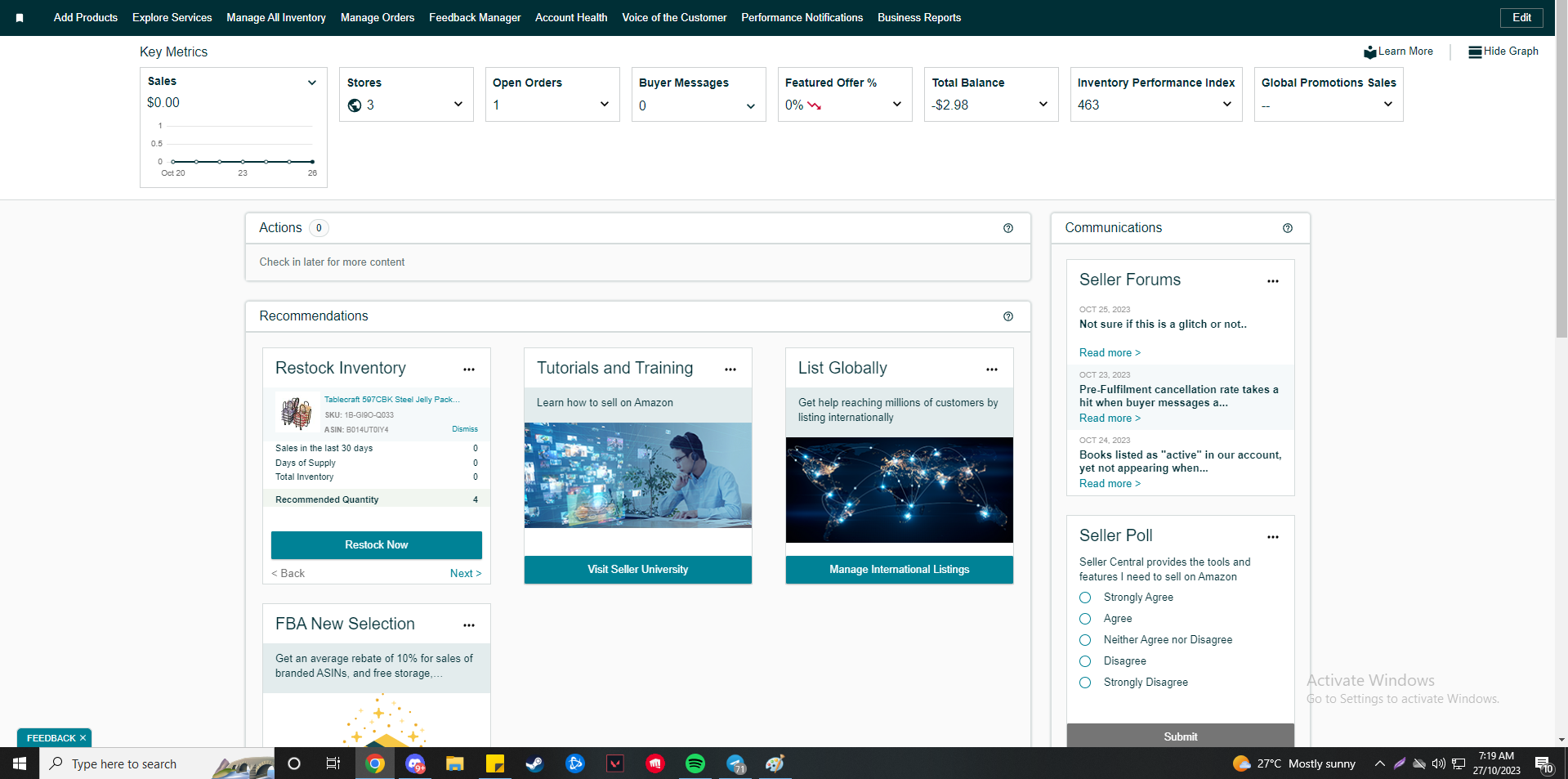This screenshot has width=1568, height=779.
Task: Open Business Reports
Action: pos(919,17)
